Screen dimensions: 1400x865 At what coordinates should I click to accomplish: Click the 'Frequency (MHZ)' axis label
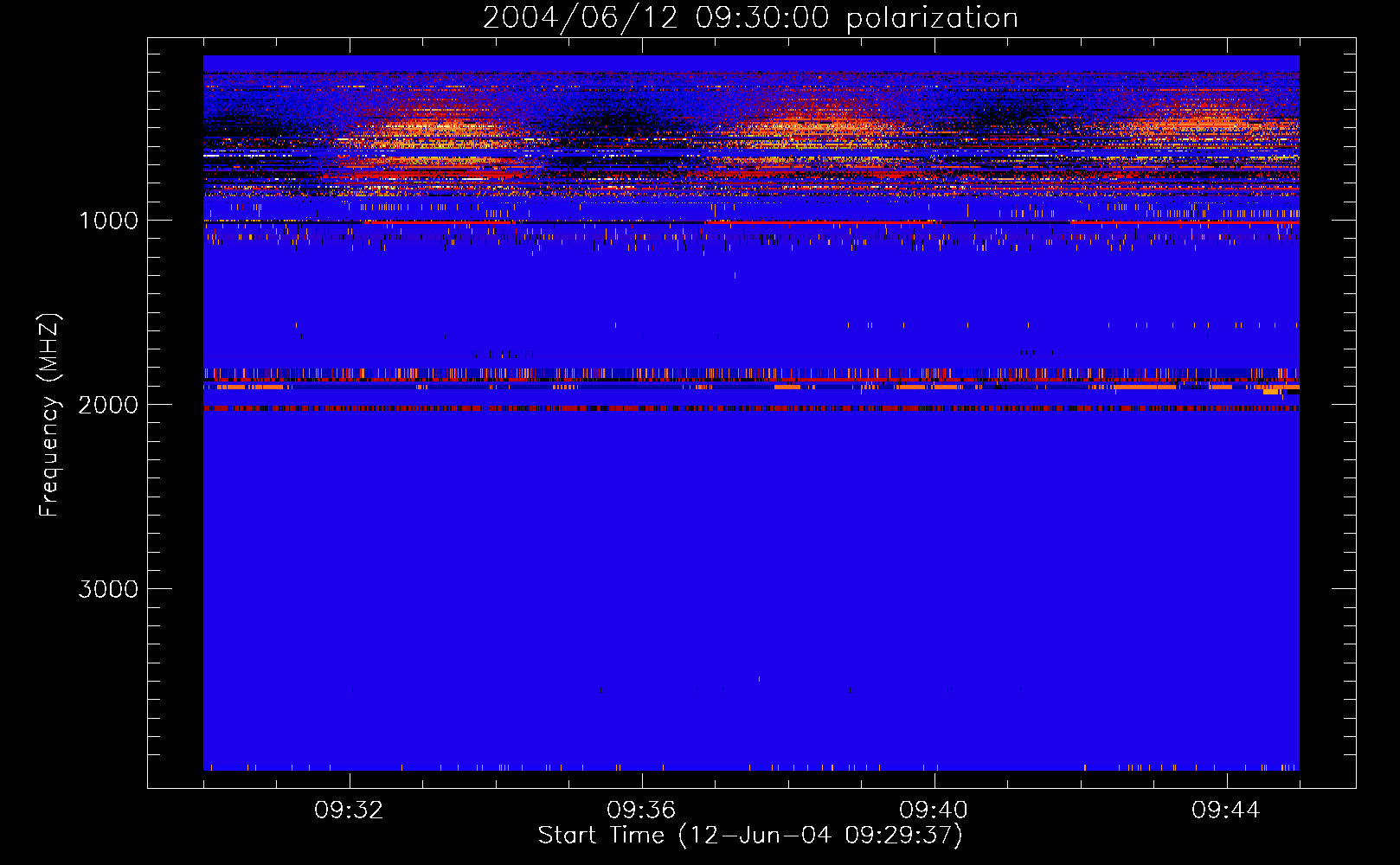coord(49,415)
